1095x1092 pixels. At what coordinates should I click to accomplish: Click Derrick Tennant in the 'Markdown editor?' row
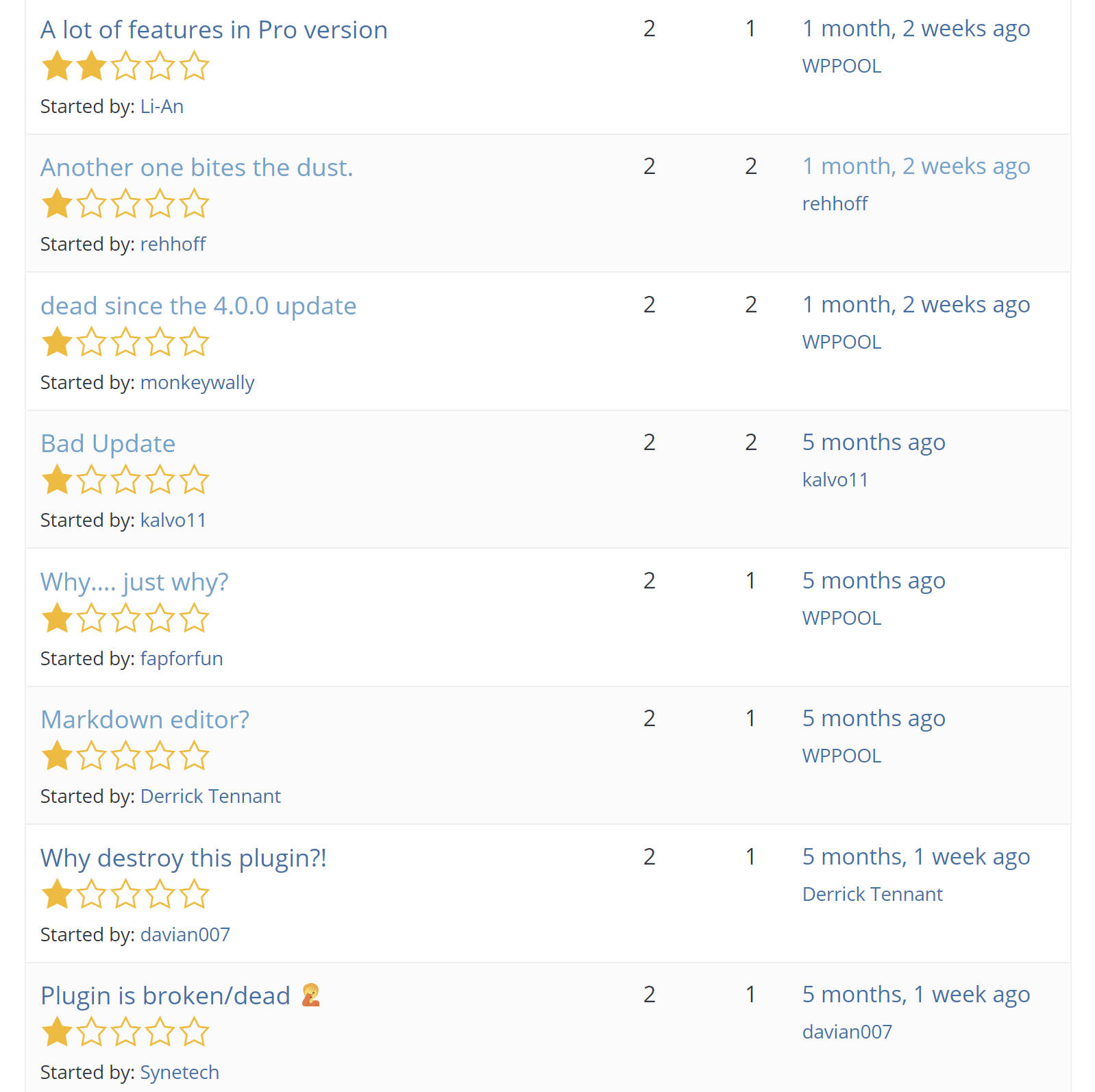coord(210,796)
